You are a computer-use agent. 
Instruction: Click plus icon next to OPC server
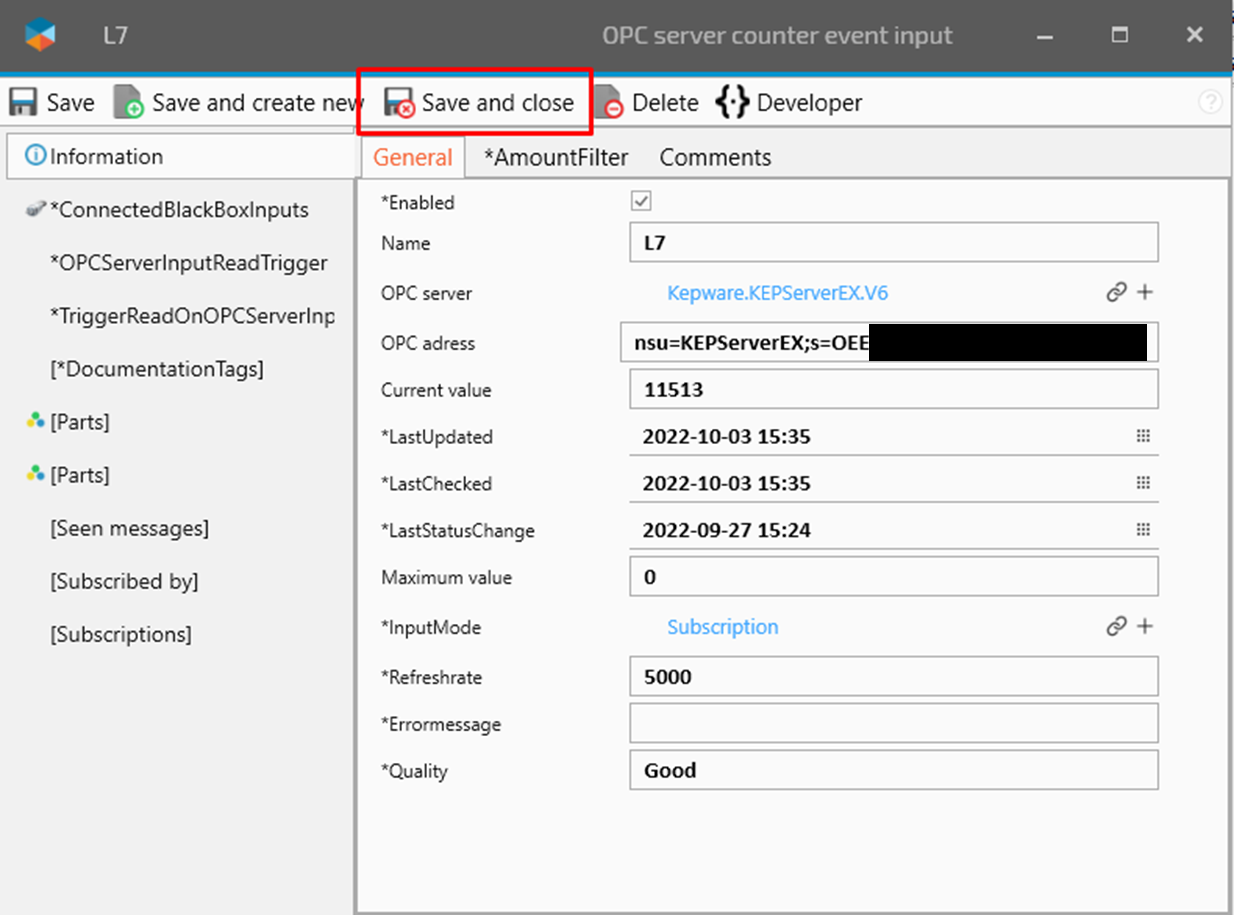(x=1145, y=293)
